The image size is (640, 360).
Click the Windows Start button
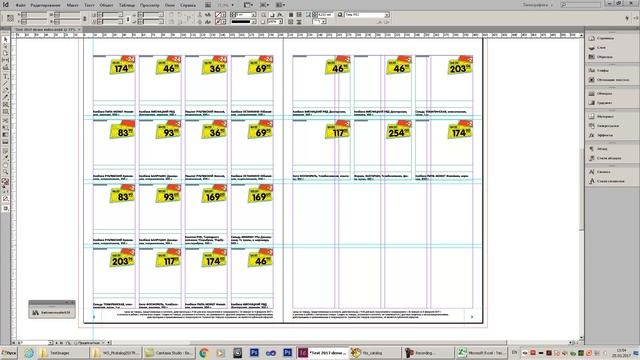click(x=9, y=353)
